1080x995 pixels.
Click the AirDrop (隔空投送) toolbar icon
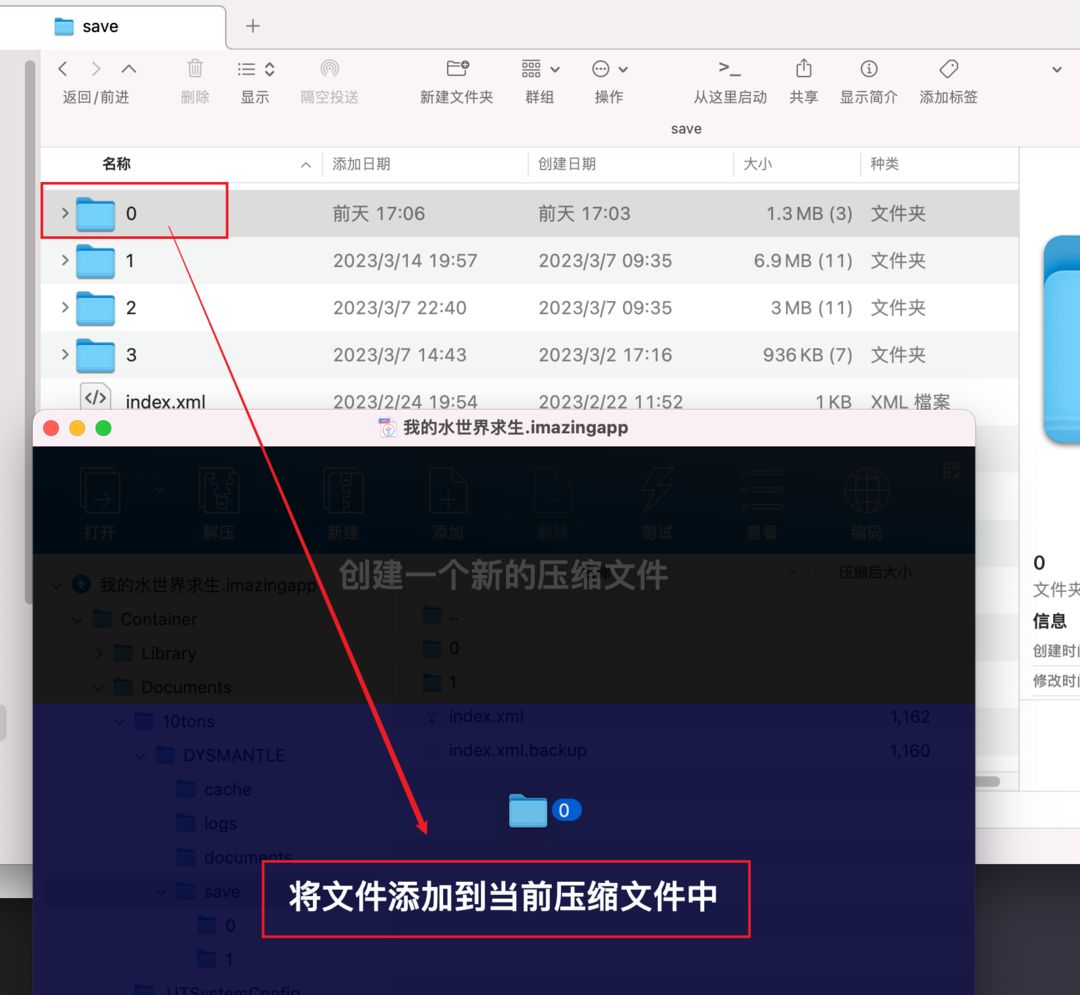(x=330, y=68)
